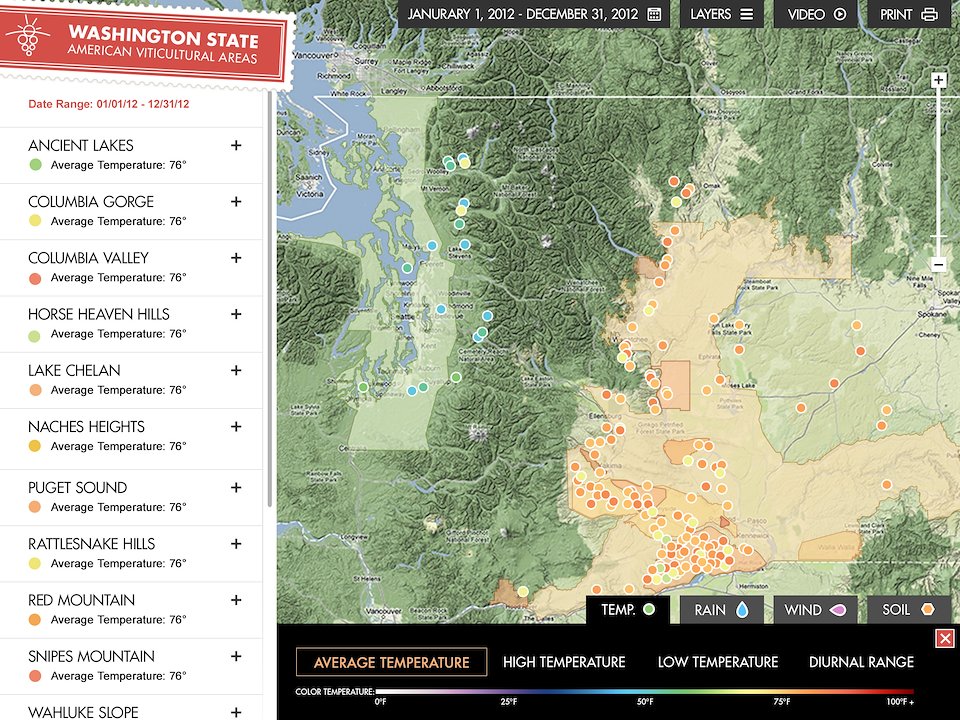Toggle the Rain data layer

tap(721, 609)
